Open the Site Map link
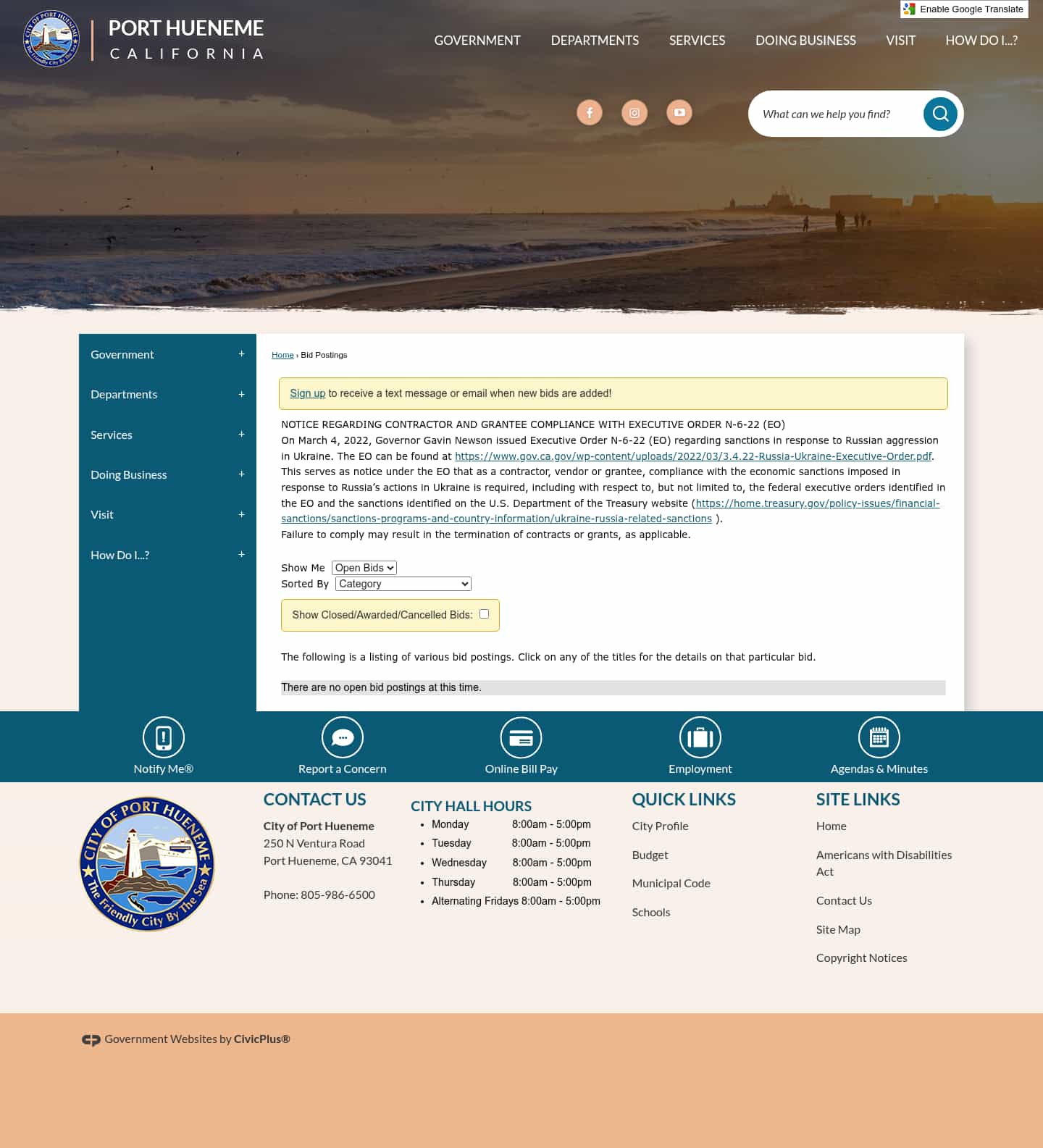Image resolution: width=1043 pixels, height=1148 pixels. coord(838,929)
